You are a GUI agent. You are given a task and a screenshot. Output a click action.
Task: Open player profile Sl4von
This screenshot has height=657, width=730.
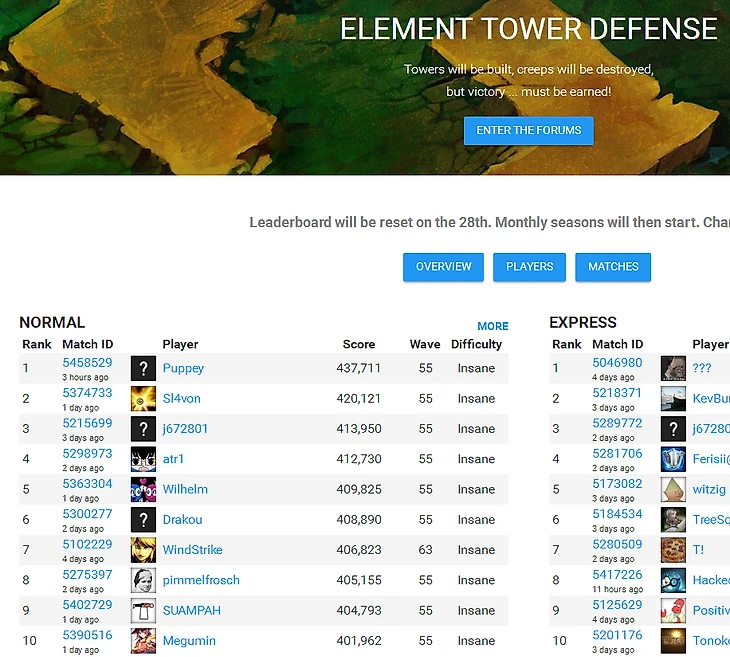point(182,399)
